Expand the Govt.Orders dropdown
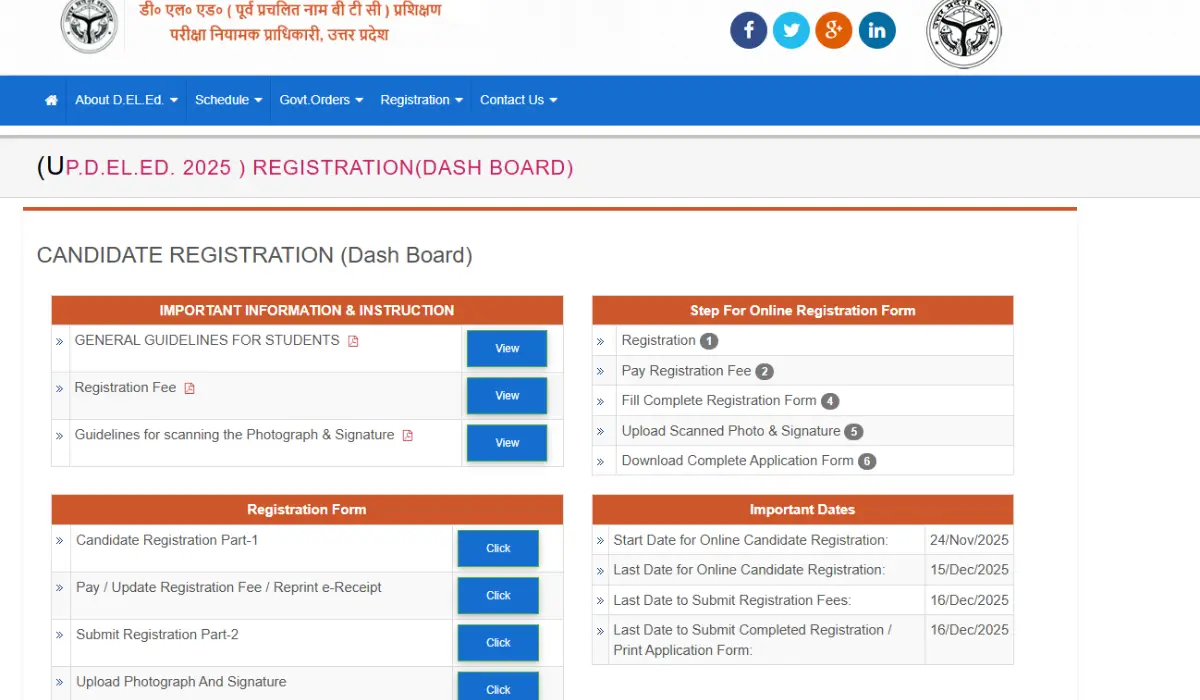The height and width of the screenshot is (700, 1200). 320,99
